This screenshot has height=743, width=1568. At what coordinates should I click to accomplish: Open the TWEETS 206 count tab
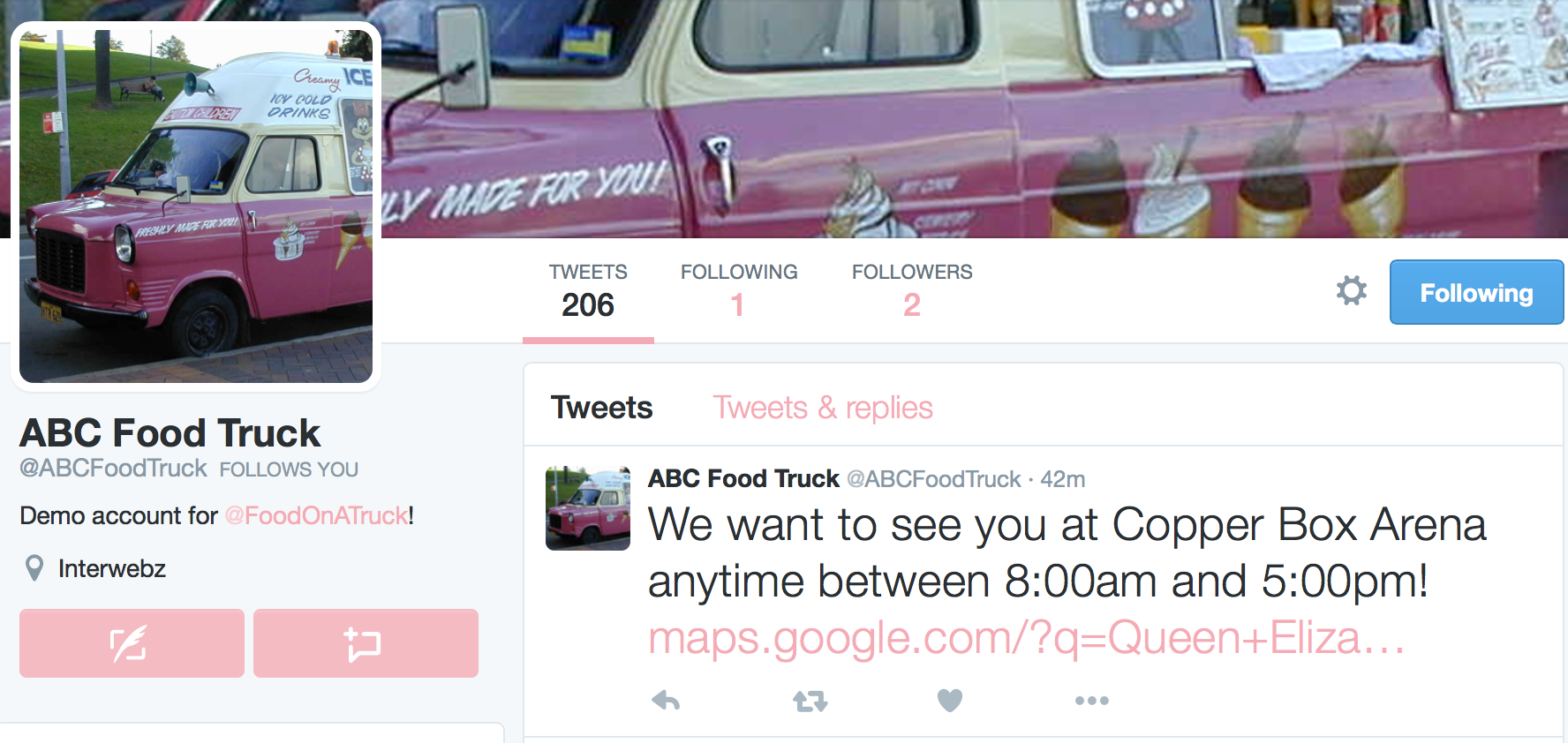pos(588,291)
